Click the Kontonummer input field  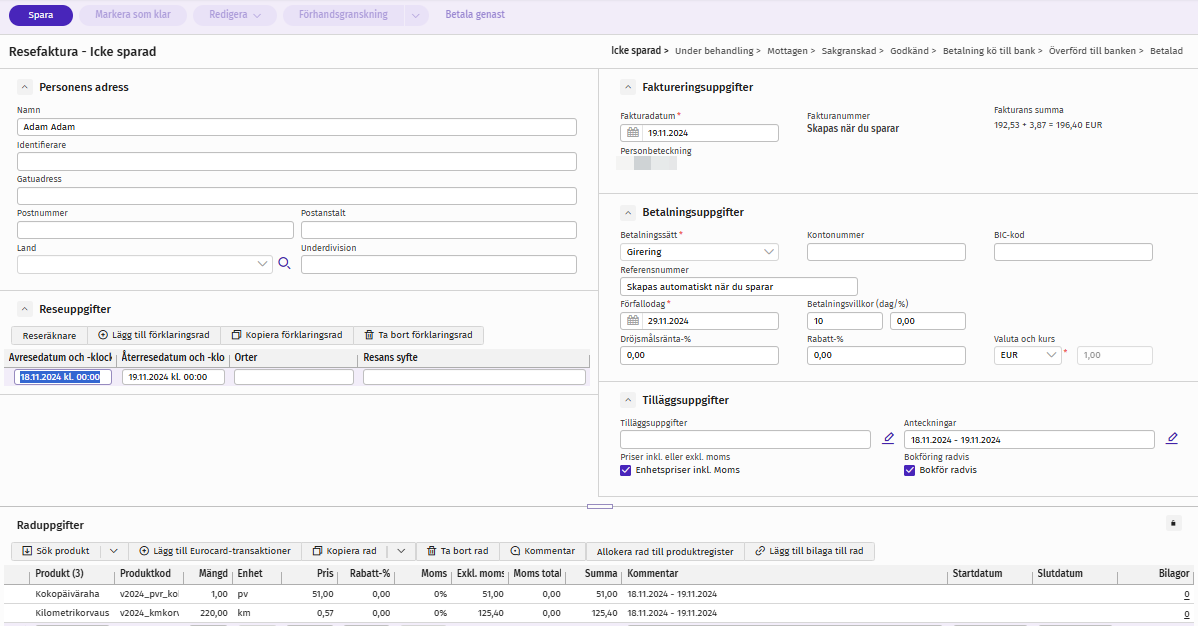(x=886, y=252)
